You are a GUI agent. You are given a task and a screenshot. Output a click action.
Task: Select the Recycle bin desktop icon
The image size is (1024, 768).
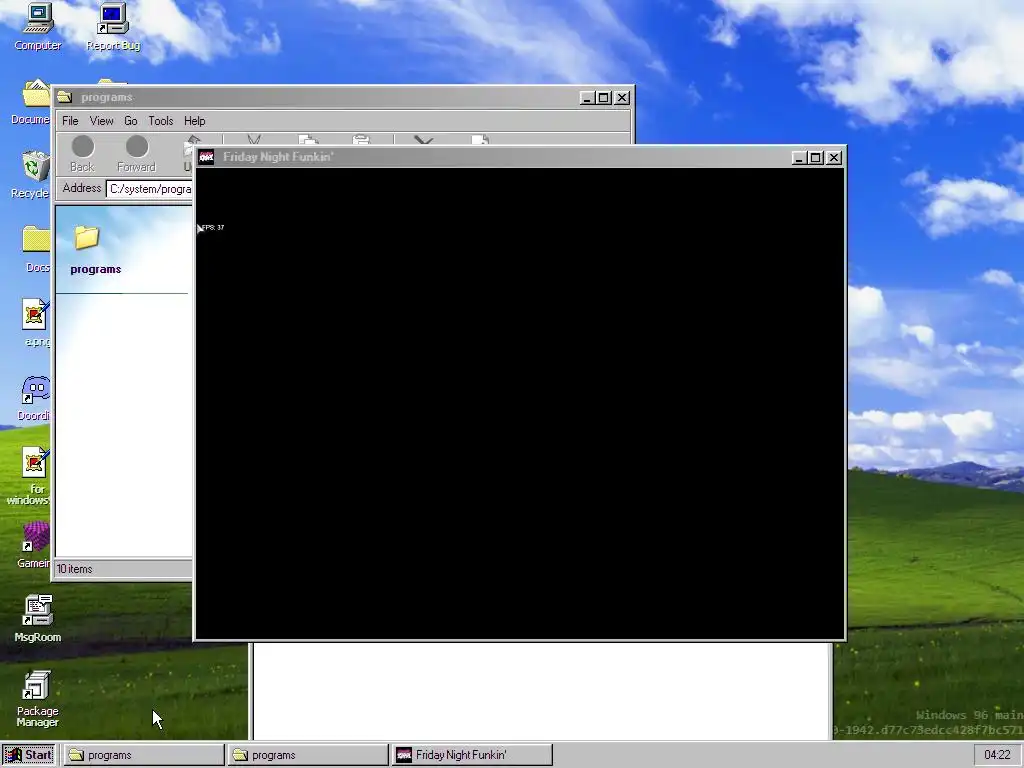pyautogui.click(x=31, y=174)
